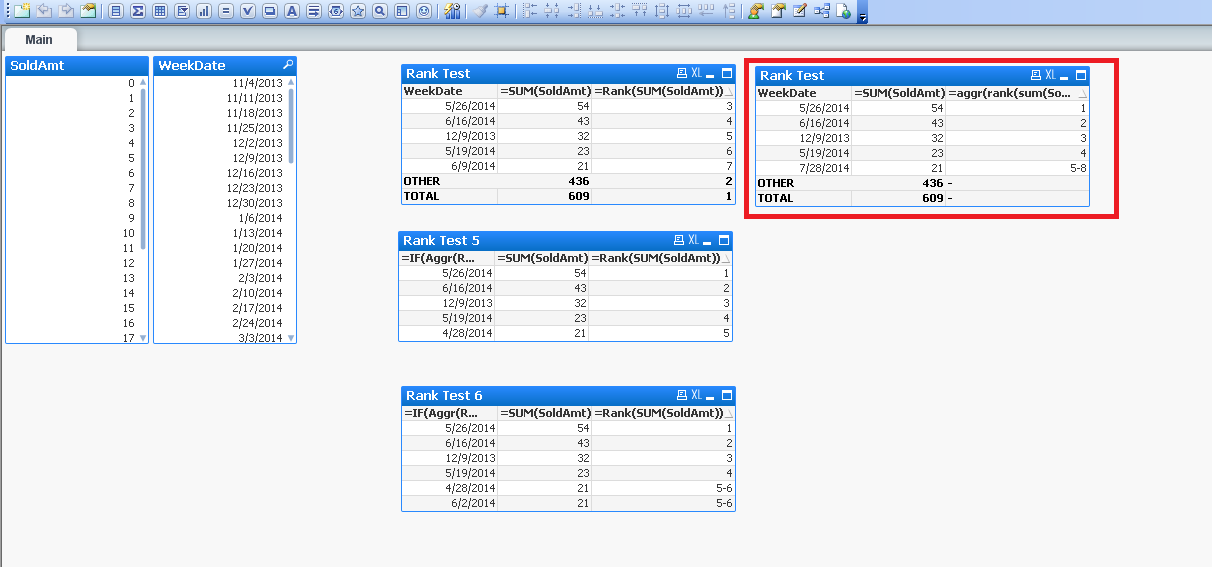1212x567 pixels.
Task: Select 12/9/2013 in WeekDate list box
Action: point(220,158)
